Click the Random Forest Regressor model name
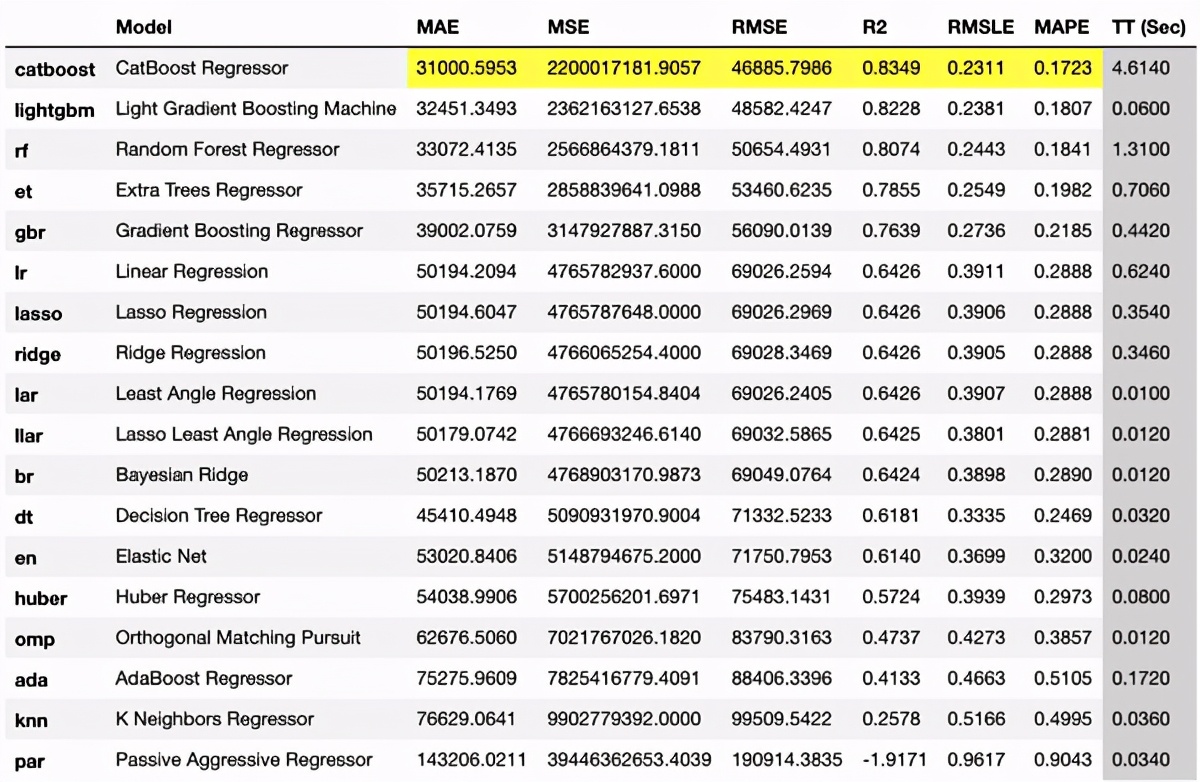Image resolution: width=1200 pixels, height=782 pixels. coord(228,149)
